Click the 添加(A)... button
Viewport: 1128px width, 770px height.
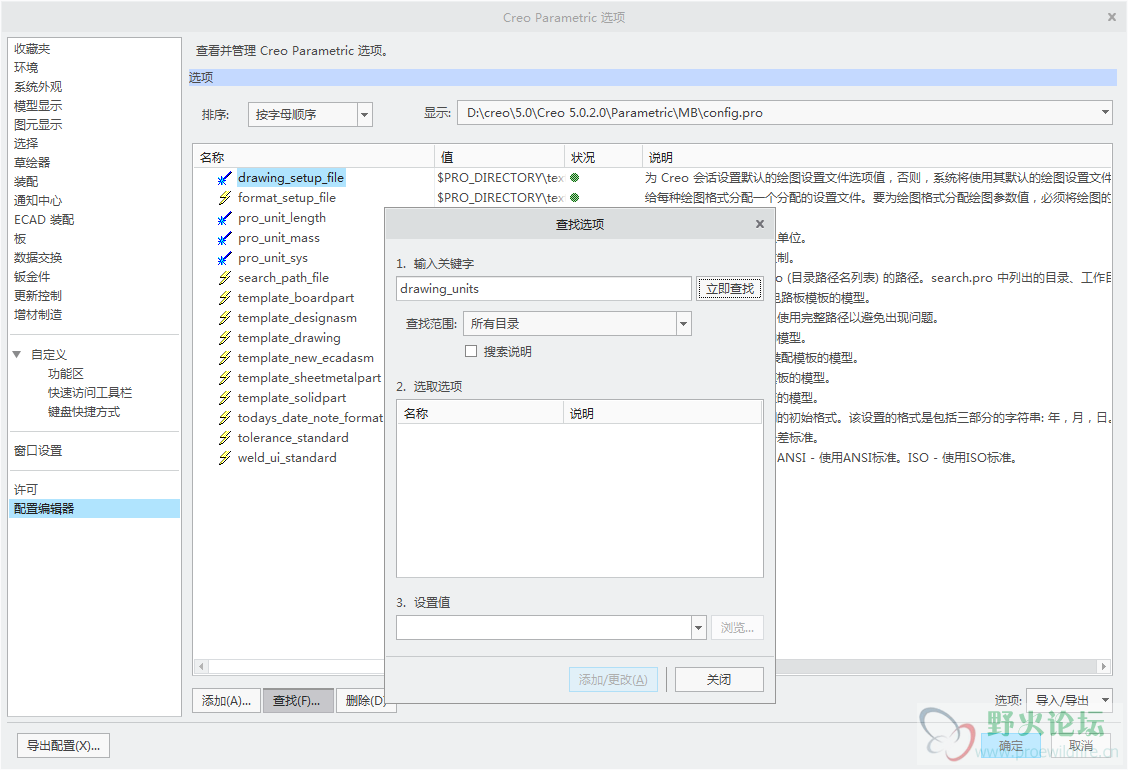click(227, 700)
